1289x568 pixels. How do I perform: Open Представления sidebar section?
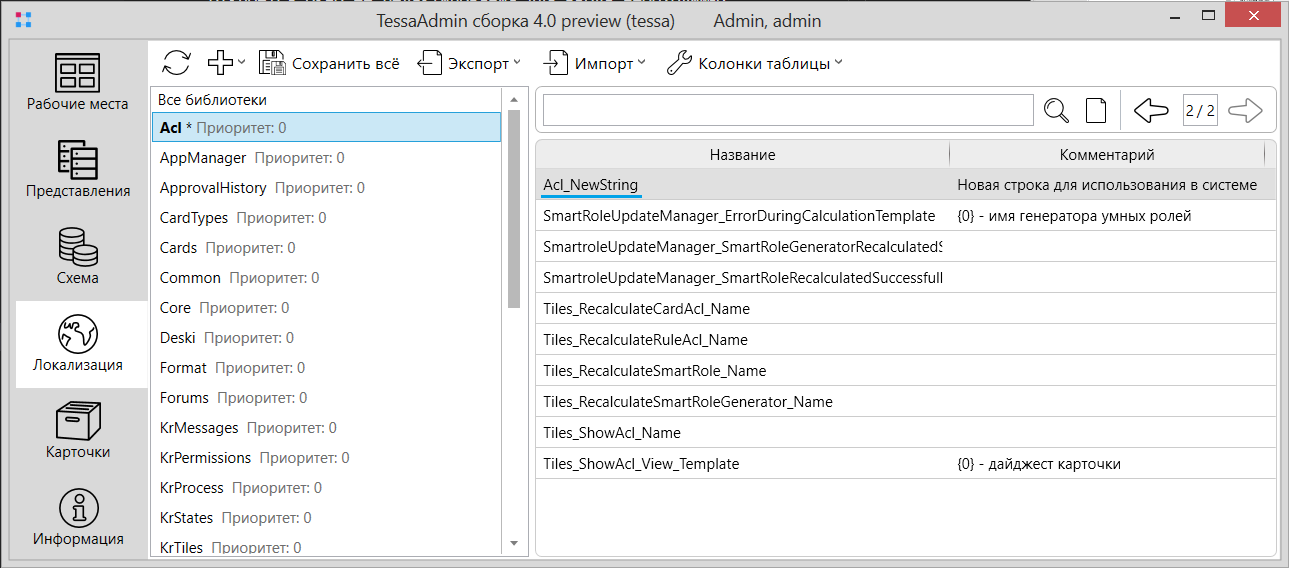78,170
